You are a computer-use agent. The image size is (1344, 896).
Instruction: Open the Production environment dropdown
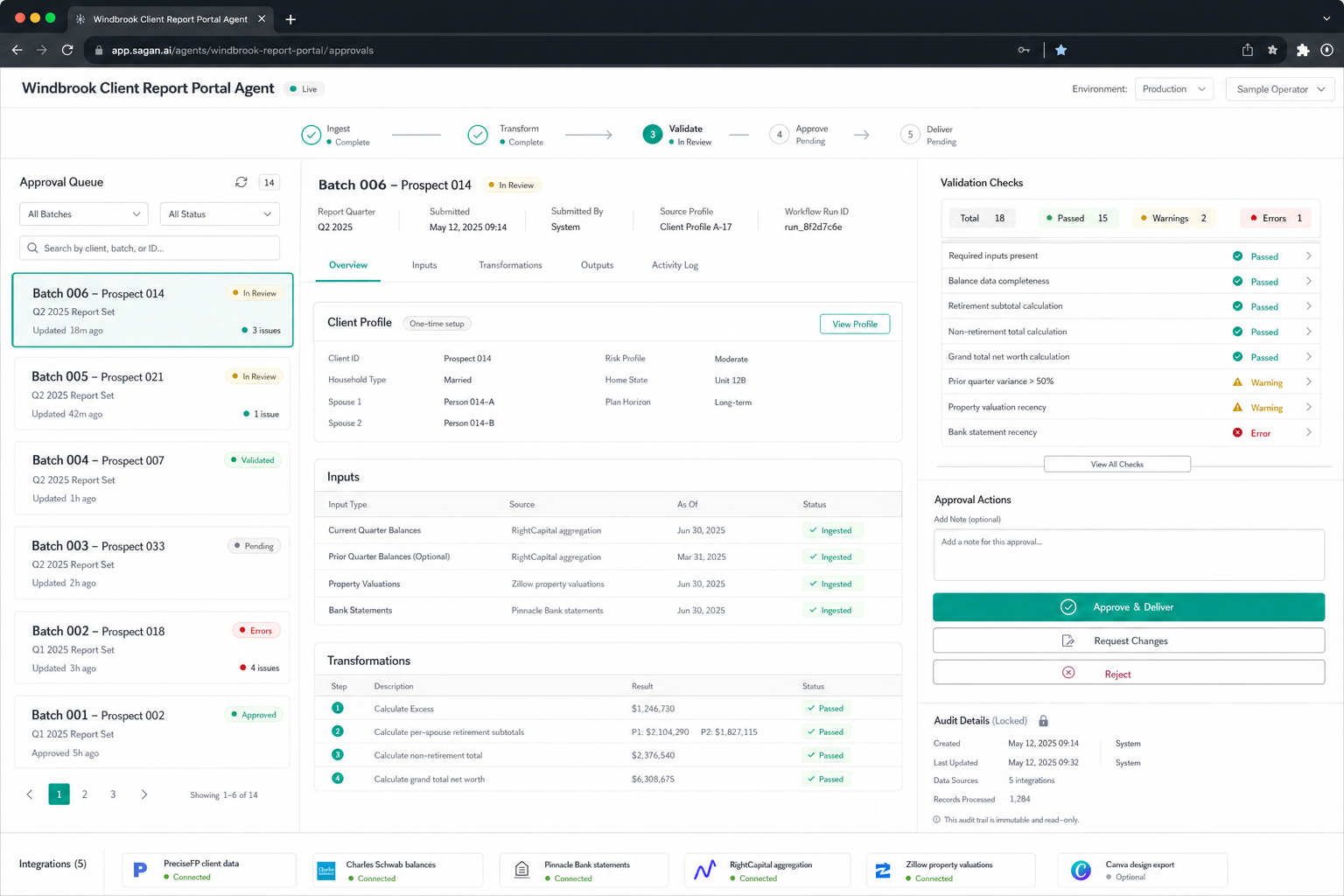click(x=1173, y=89)
